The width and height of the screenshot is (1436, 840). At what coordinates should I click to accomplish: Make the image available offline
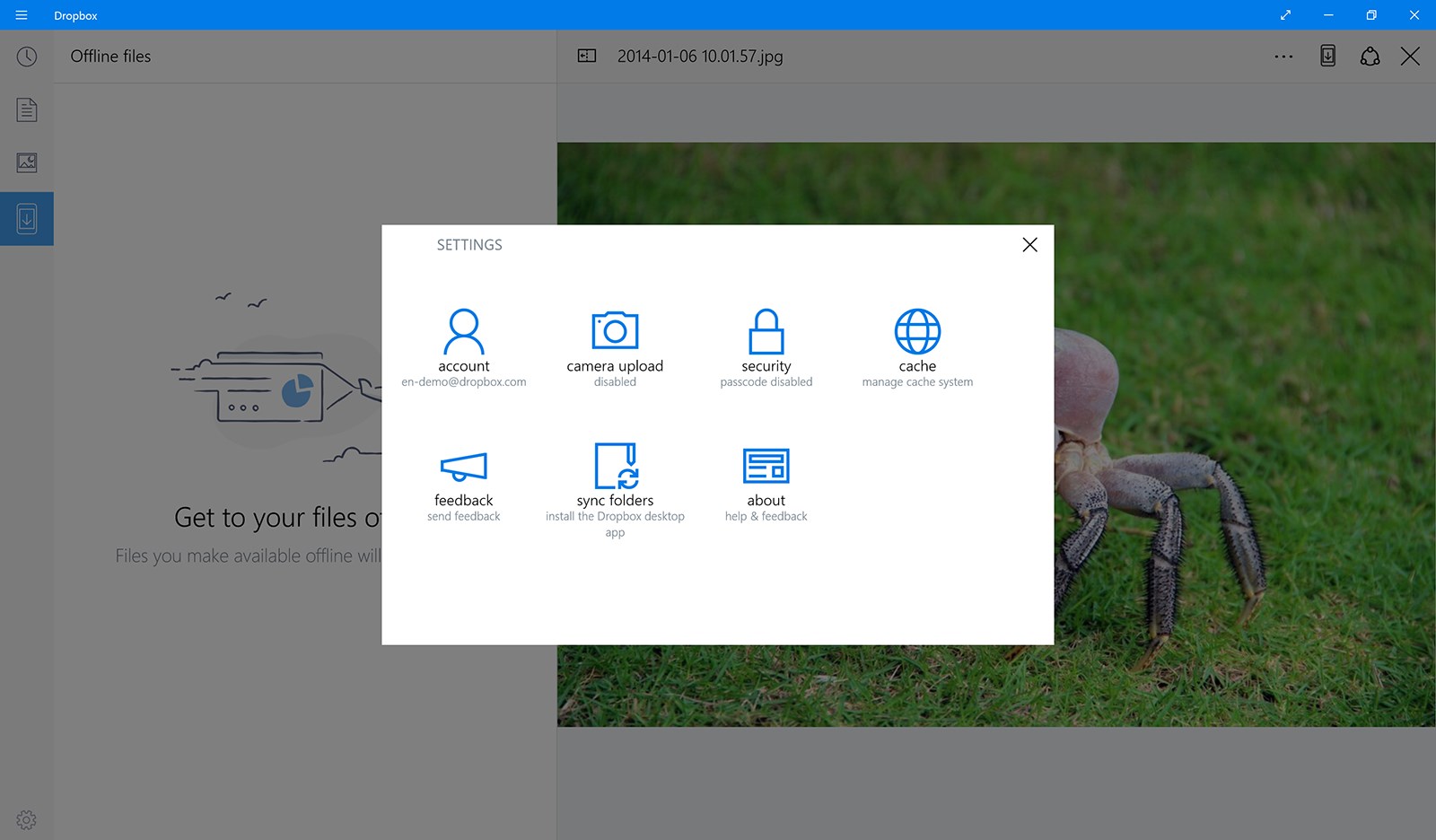[x=1327, y=56]
